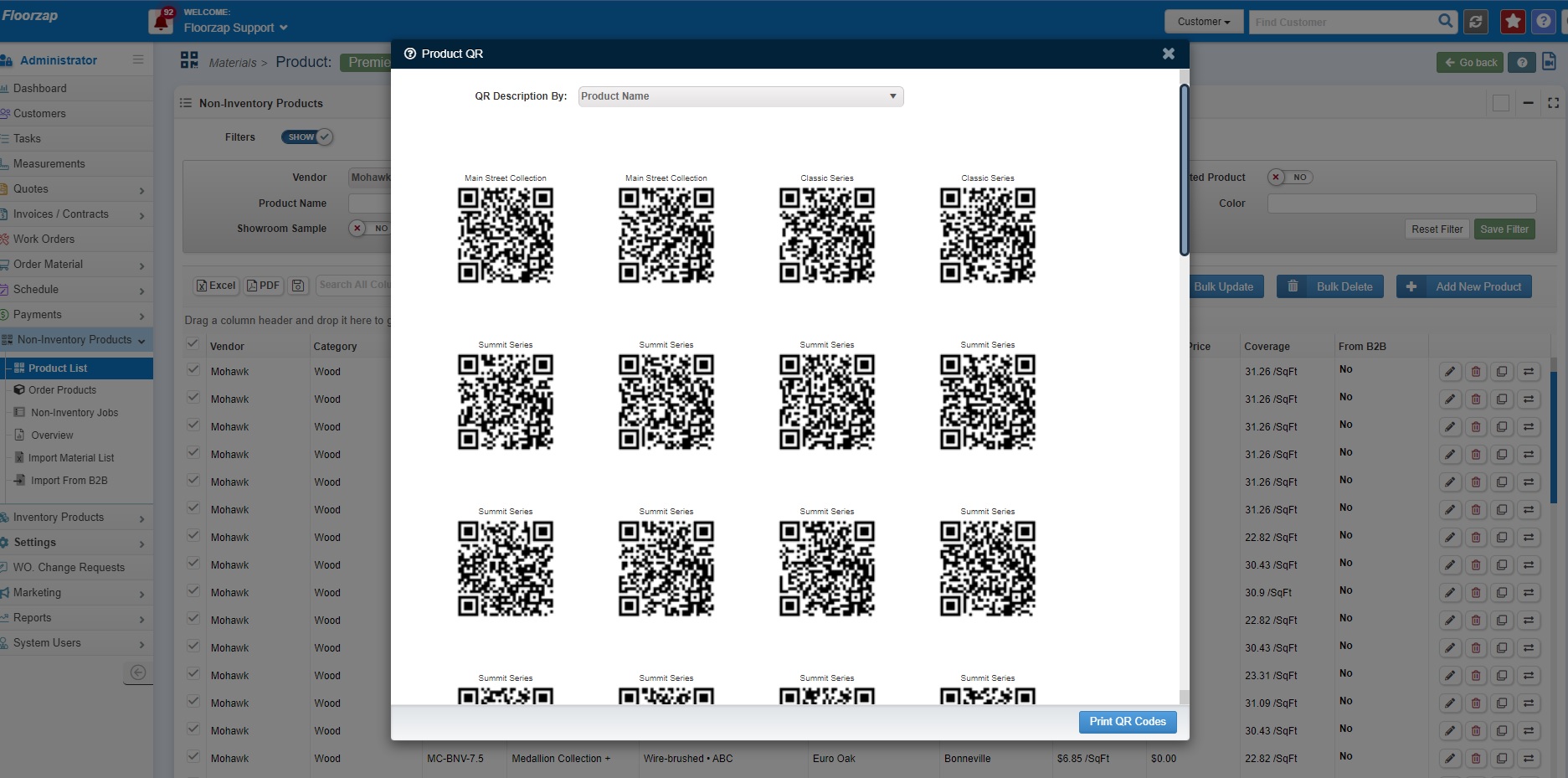
Task: Collapse the sidebar using the hamburger icon
Action: [138, 60]
